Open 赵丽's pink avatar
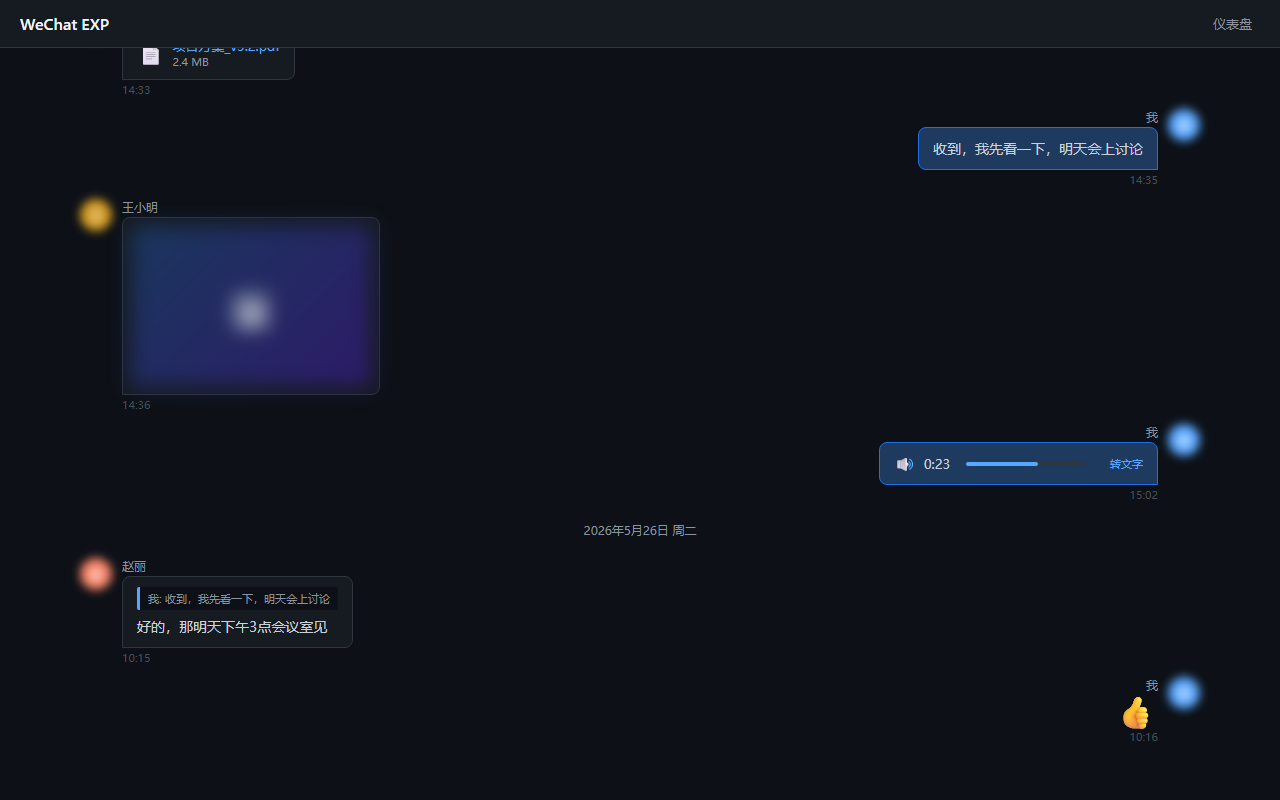Screen dimensions: 1280x800 point(96,574)
